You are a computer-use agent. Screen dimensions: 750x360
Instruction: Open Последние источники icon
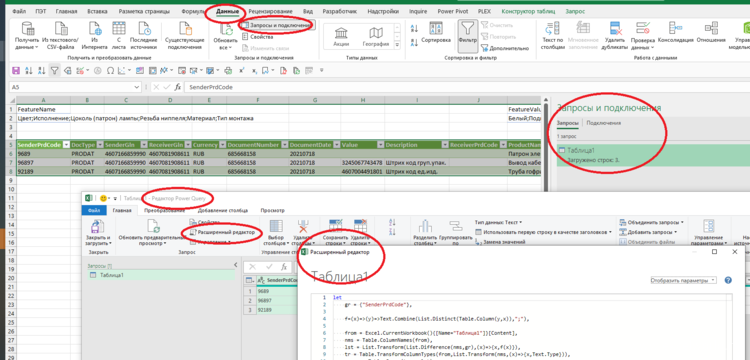(144, 29)
